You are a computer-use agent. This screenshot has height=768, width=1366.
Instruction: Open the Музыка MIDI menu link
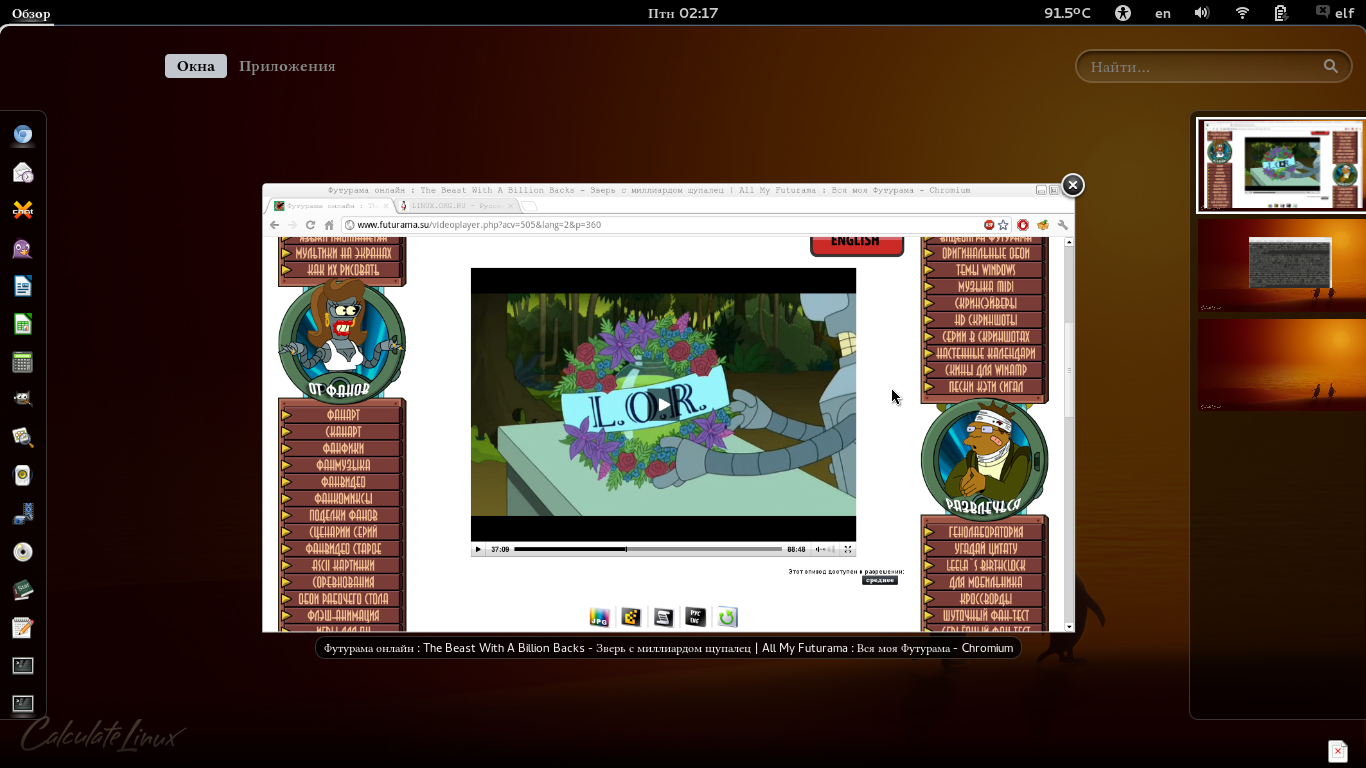pos(985,287)
